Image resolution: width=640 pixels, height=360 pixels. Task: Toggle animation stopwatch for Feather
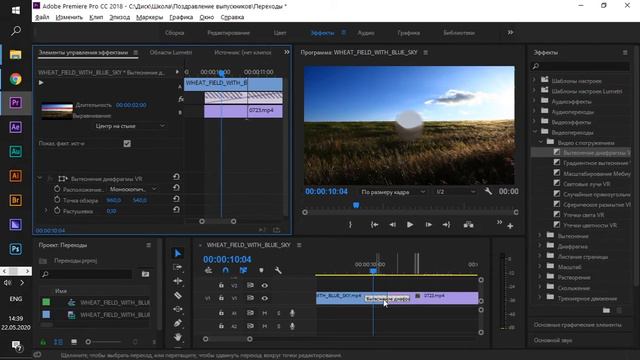(x=57, y=211)
